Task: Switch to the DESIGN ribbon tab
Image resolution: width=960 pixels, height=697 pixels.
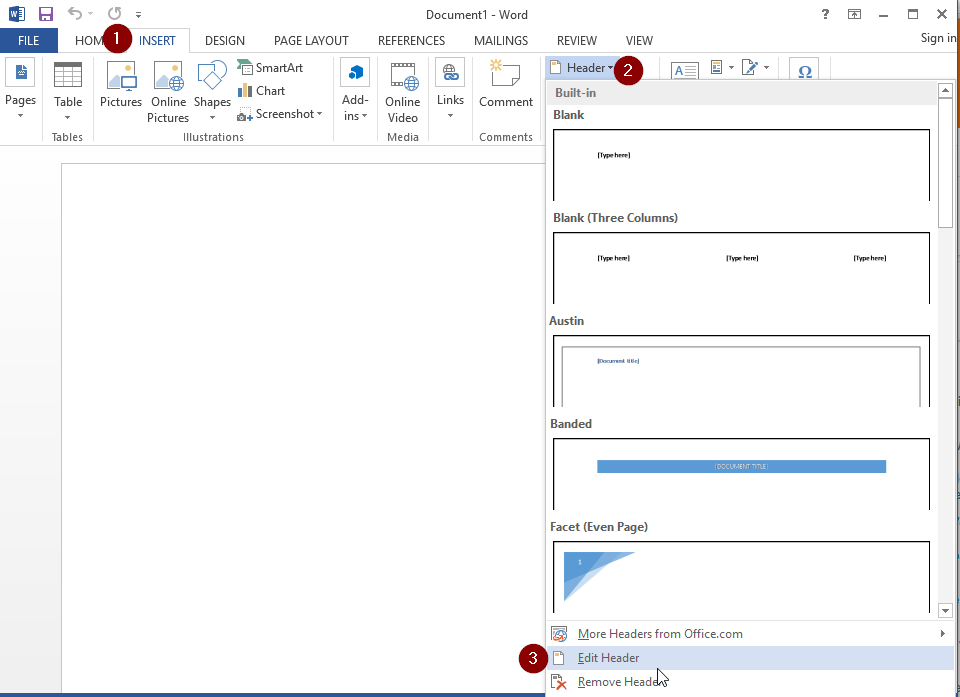Action: 225,40
